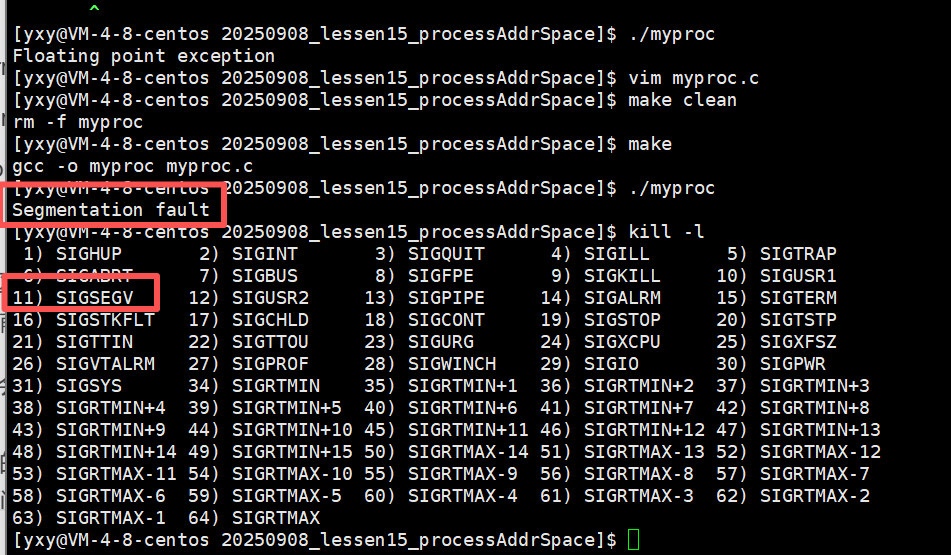Select the SIGSEGV signal entry
The width and height of the screenshot is (951, 555).
[x=72, y=298]
